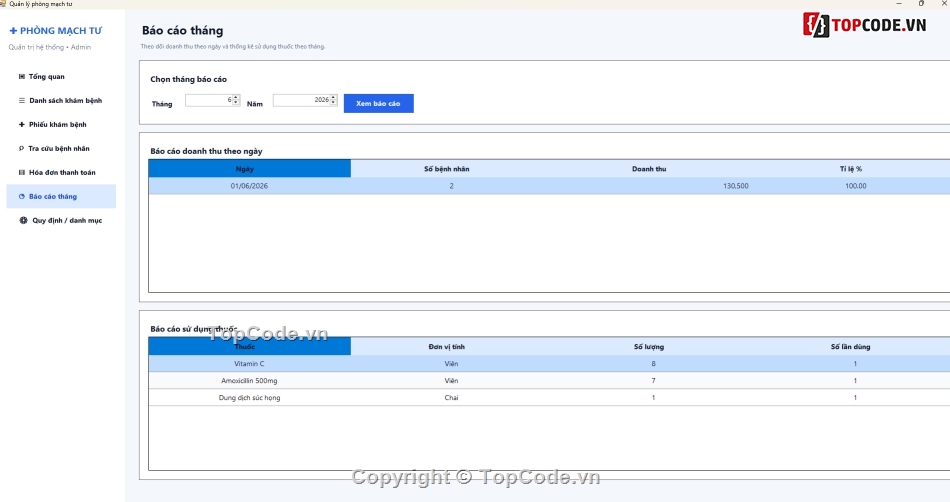This screenshot has height=502, width=950.
Task: Click the Tổng quan dashboard icon
Action: point(22,76)
